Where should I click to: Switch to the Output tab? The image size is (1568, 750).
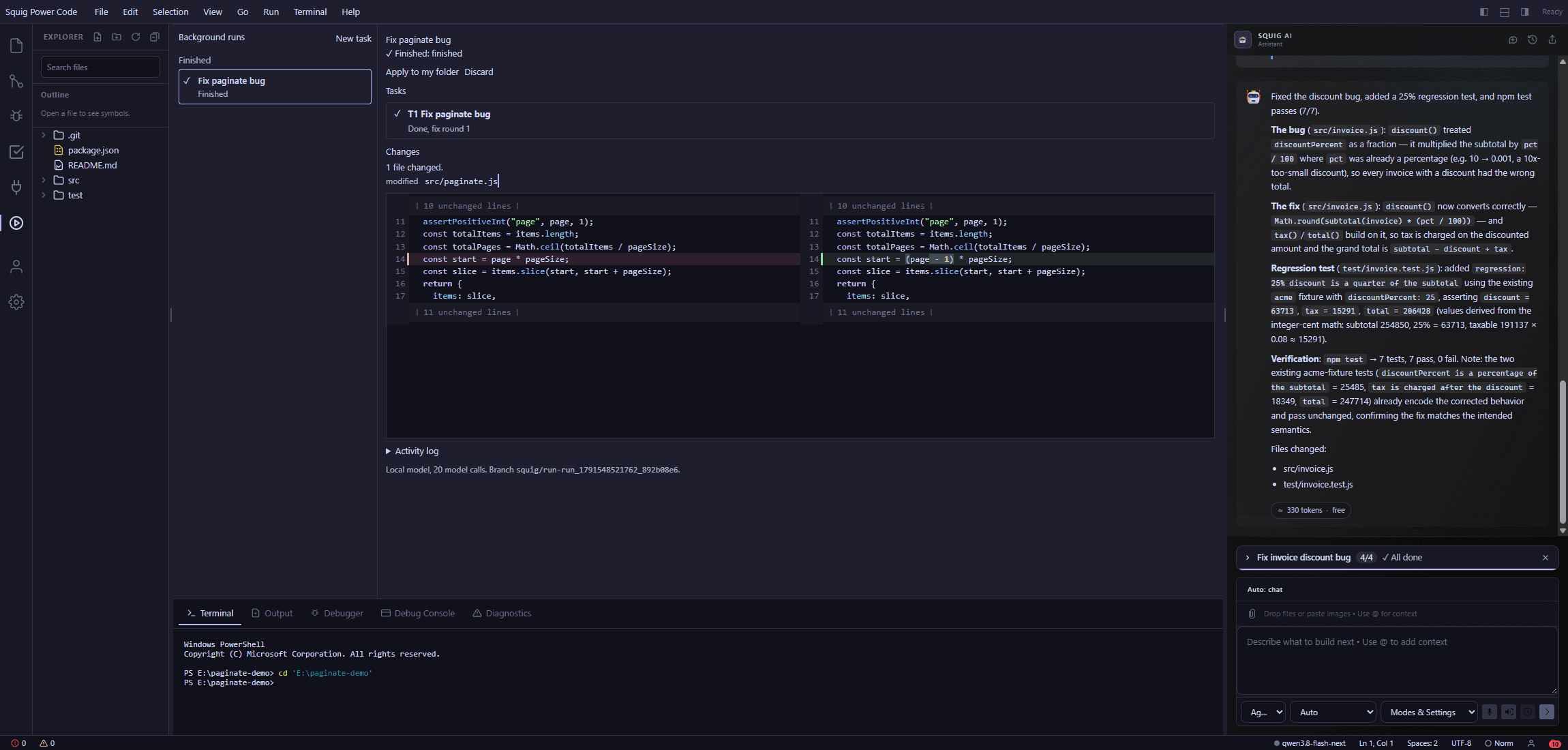[x=272, y=613]
